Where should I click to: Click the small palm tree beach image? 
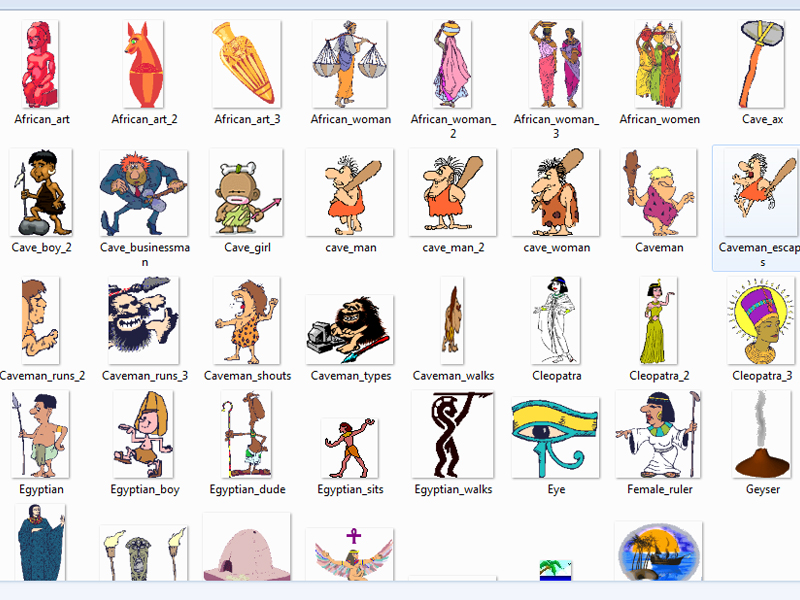556,570
